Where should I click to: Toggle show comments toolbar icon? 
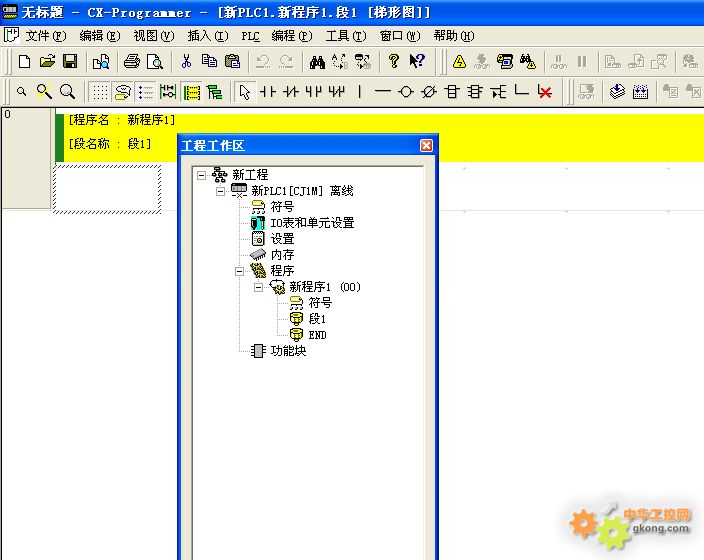(x=123, y=92)
